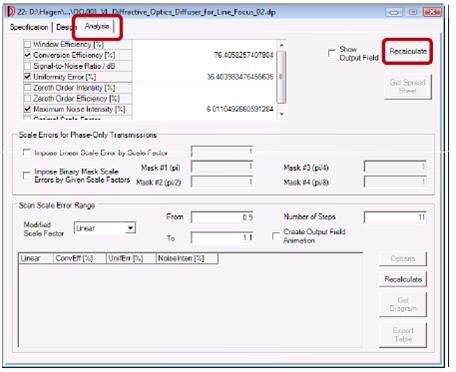Open the Analysis tab

coord(97,26)
